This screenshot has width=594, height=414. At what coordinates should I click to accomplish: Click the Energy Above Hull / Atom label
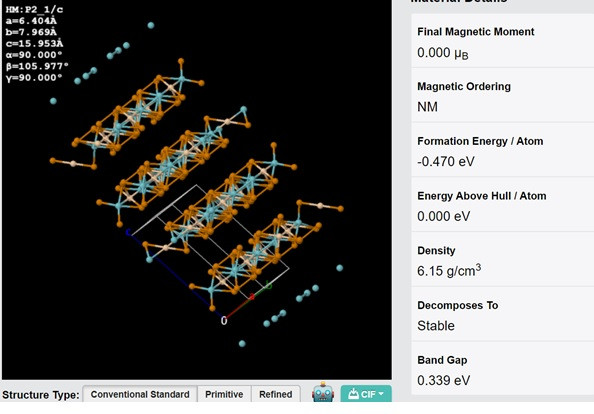[x=481, y=196]
